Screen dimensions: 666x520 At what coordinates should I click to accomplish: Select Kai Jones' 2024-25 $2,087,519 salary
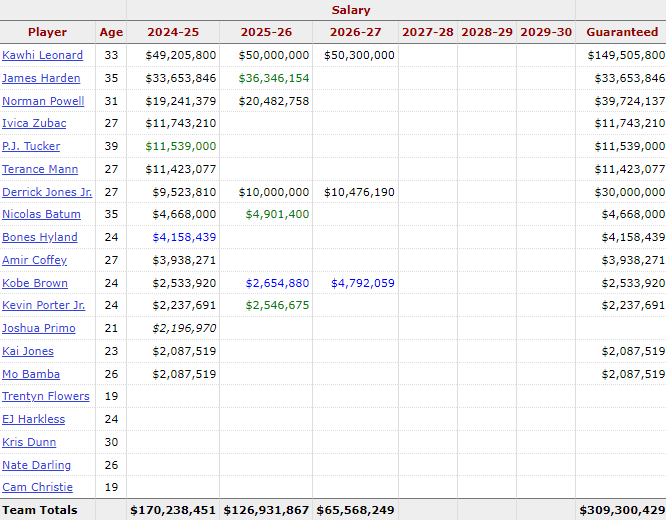click(184, 351)
